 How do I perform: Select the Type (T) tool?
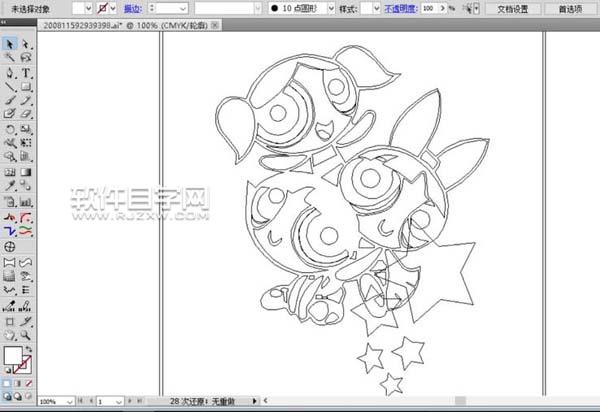point(26,73)
